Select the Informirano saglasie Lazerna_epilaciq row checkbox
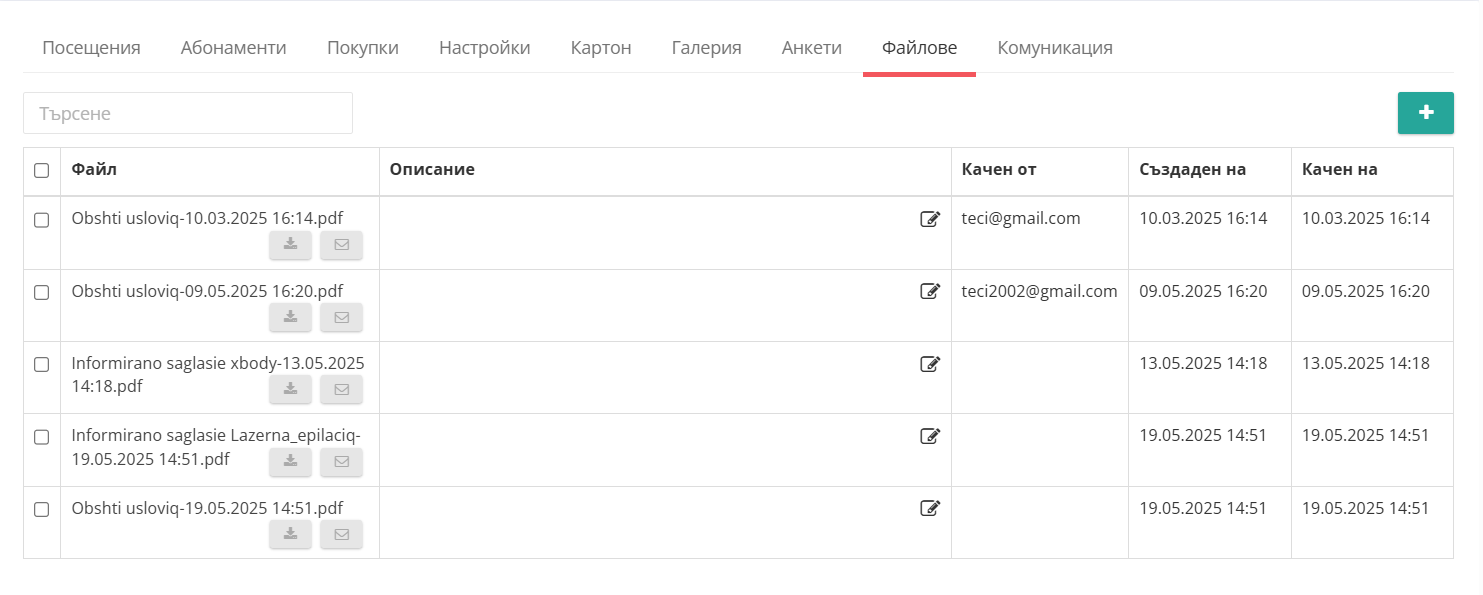Image resolution: width=1483 pixels, height=595 pixels. (x=41, y=437)
